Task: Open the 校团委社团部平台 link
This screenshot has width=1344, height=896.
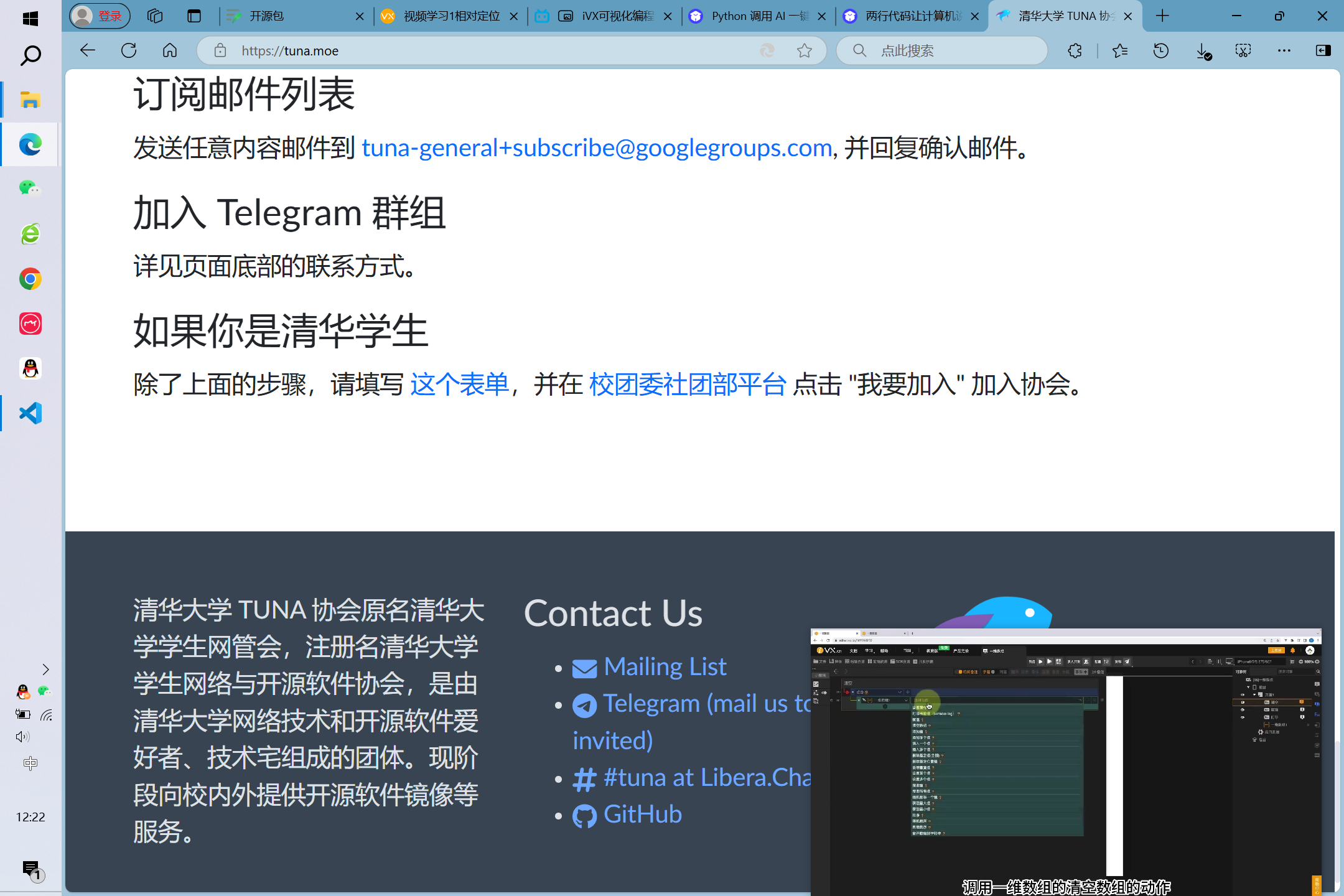Action: (x=688, y=385)
